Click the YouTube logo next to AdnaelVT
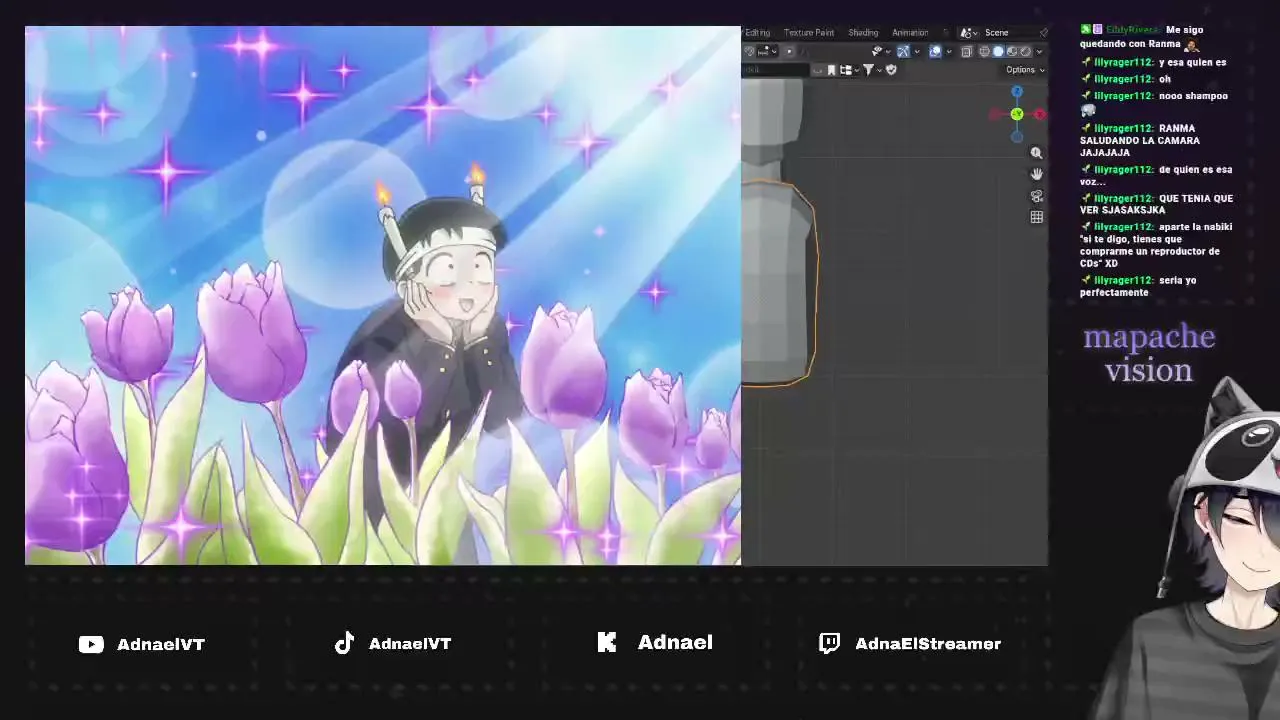 pyautogui.click(x=91, y=645)
